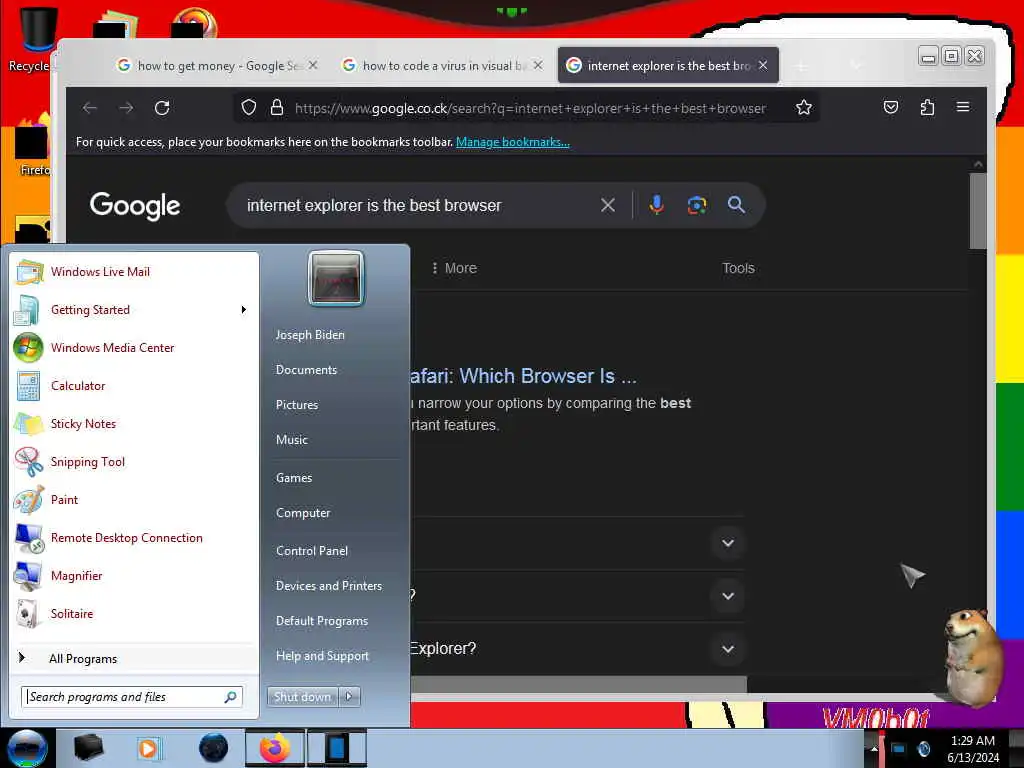The width and height of the screenshot is (1024, 768).
Task: Open Windows Live Mail
Action: [135, 272]
